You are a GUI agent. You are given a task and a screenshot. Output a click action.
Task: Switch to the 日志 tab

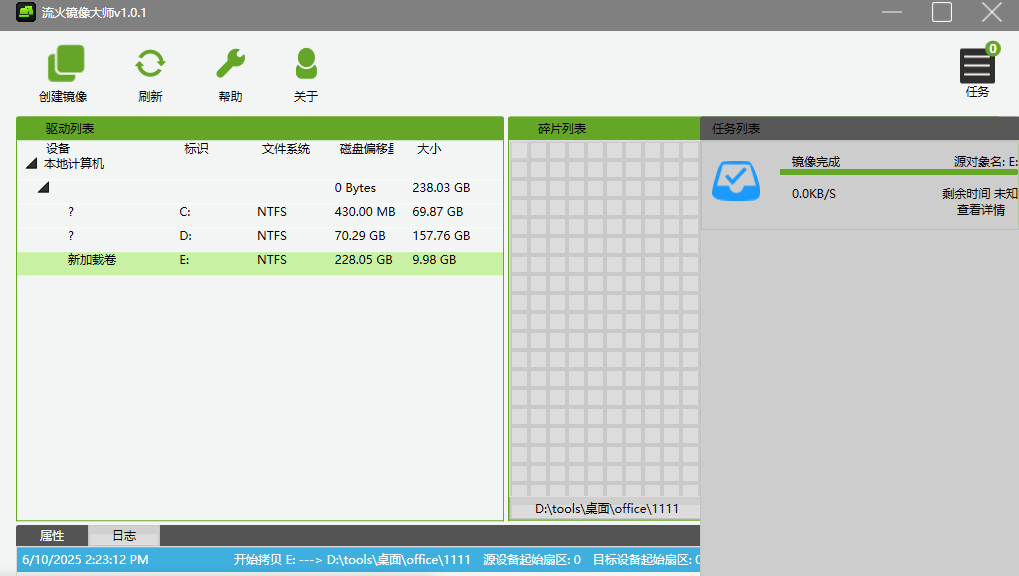point(124,536)
